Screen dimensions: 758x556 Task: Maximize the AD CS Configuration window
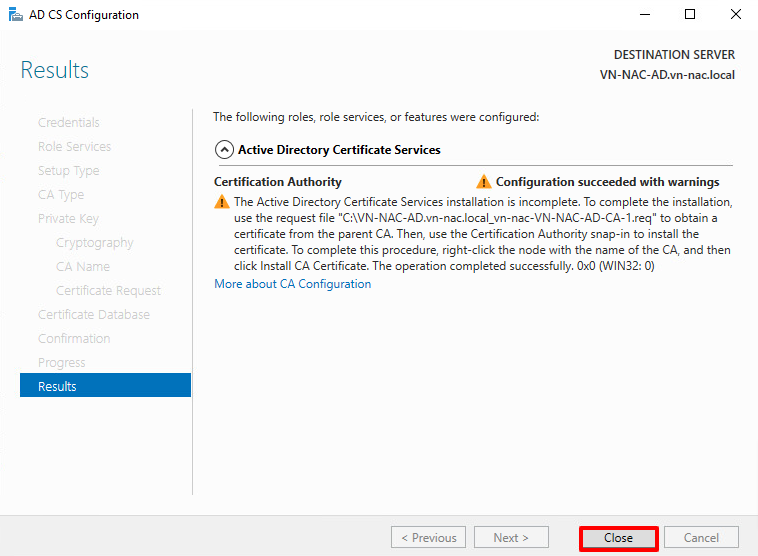coord(690,15)
